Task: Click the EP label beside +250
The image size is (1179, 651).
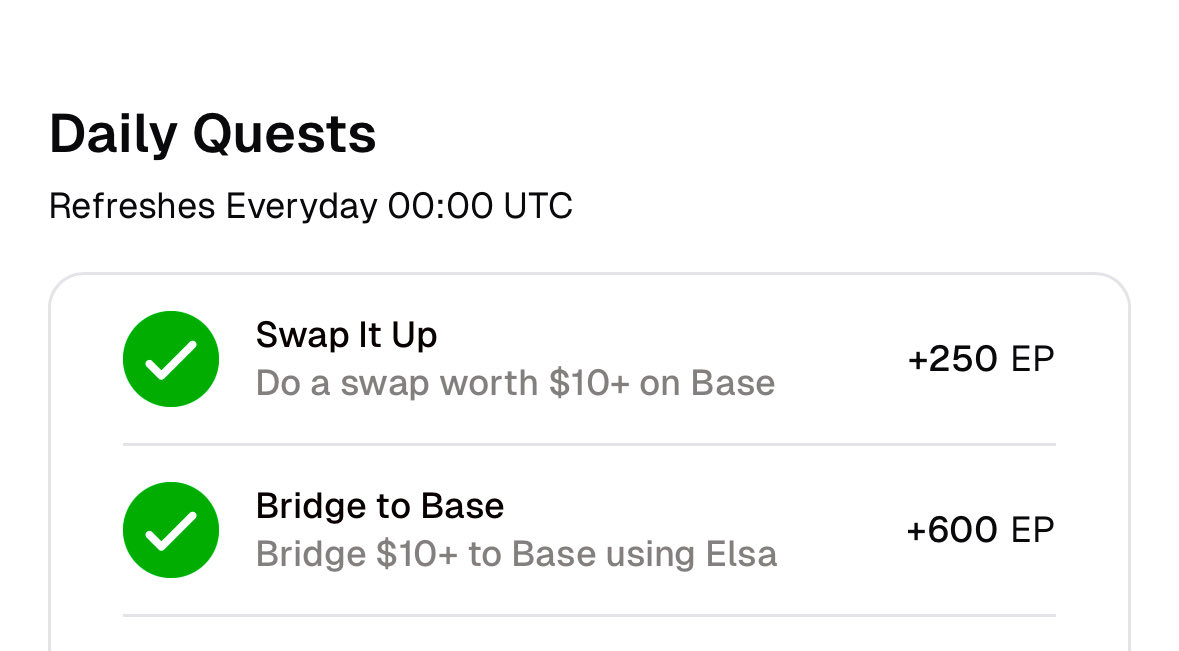Action: pos(1033,359)
